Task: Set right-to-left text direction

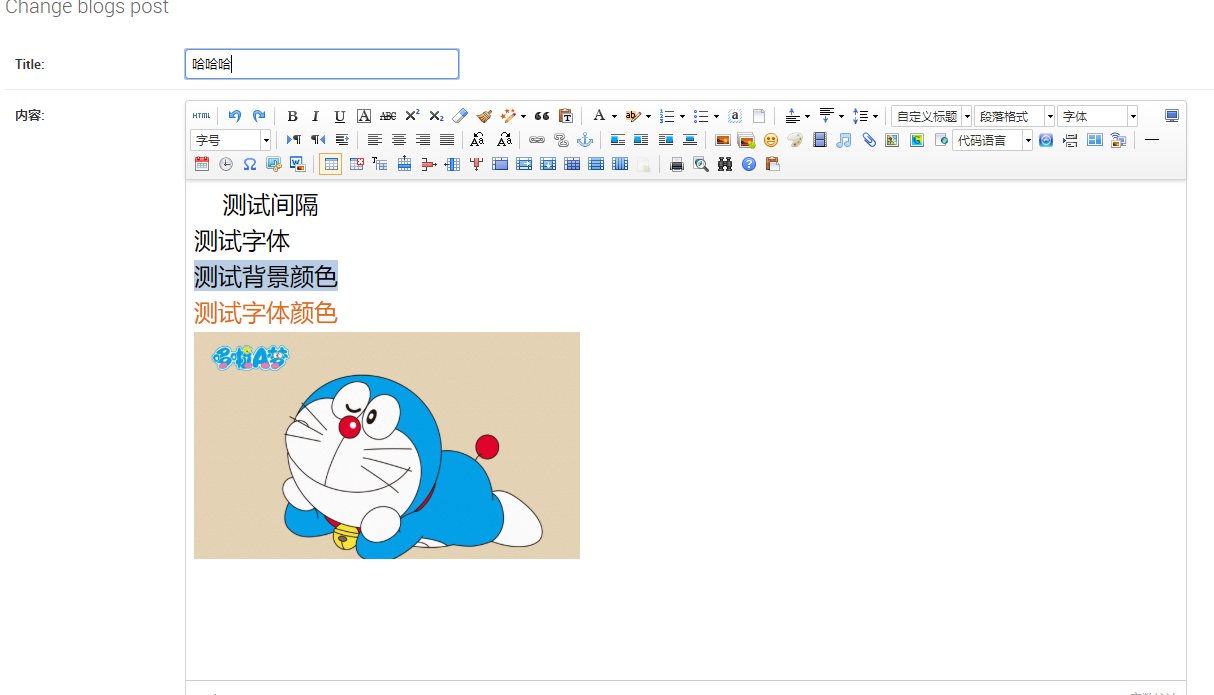Action: (318, 140)
